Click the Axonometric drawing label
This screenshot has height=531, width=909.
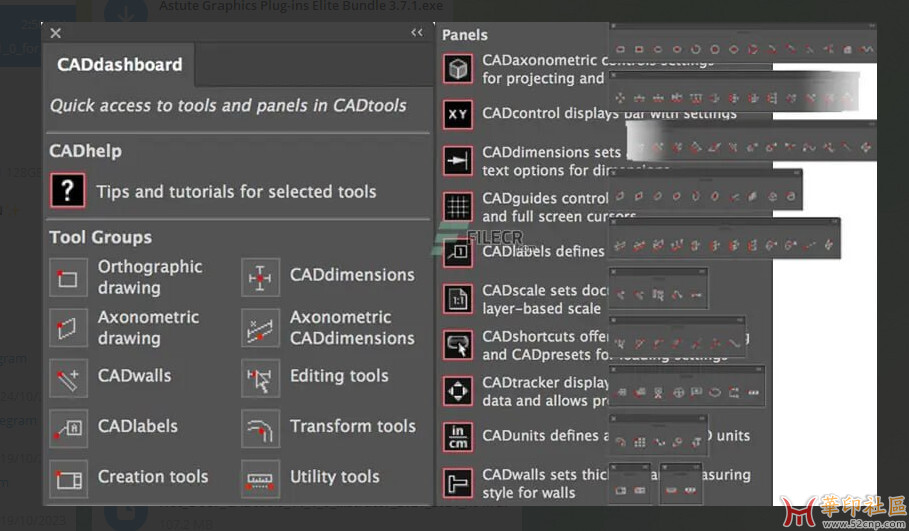(x=148, y=328)
